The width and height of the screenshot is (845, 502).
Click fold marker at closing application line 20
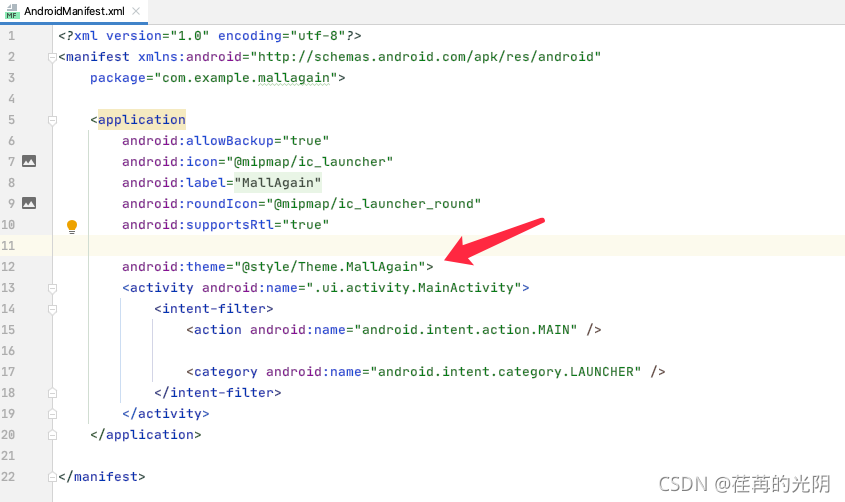(52, 435)
